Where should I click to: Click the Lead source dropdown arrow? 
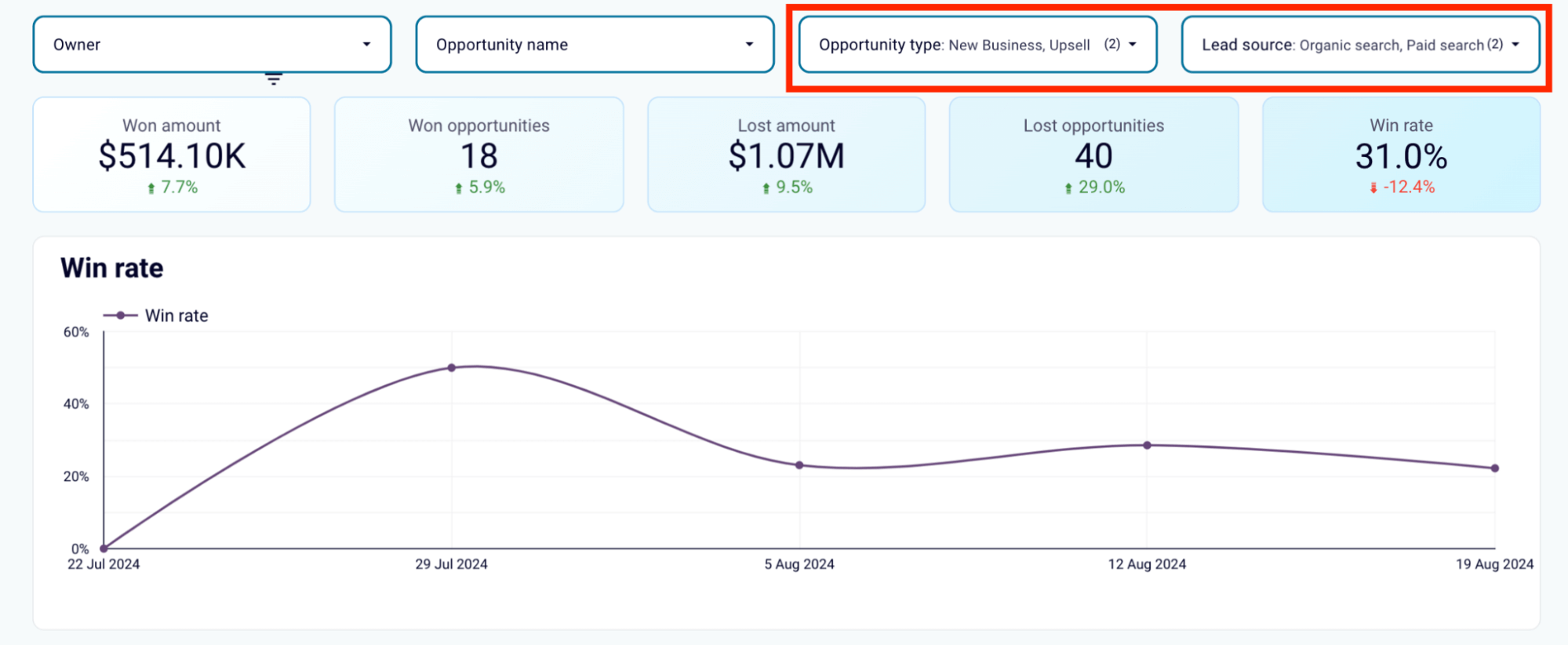pos(1515,45)
